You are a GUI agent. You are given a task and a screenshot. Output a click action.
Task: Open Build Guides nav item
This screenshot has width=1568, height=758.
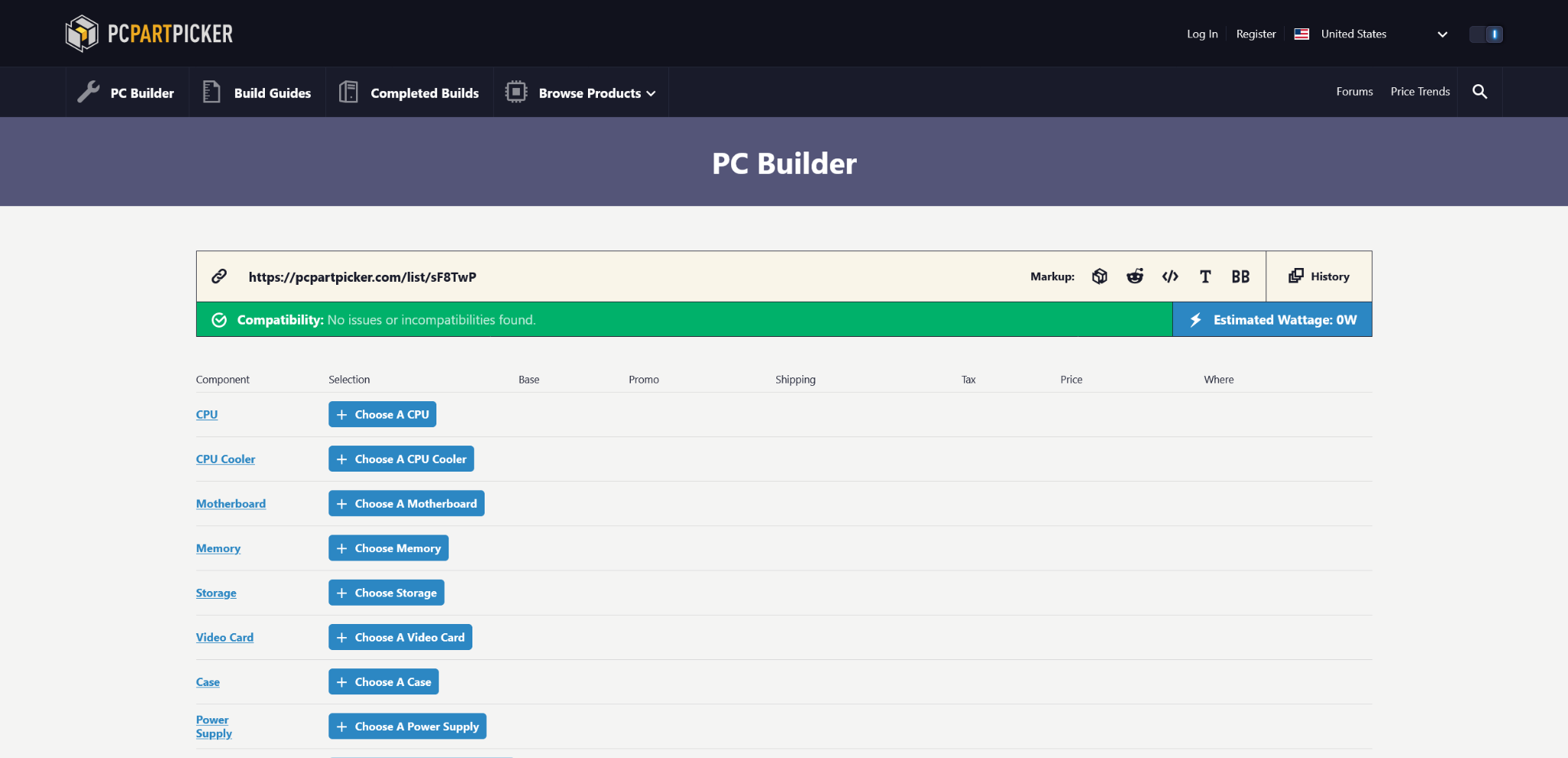[257, 93]
